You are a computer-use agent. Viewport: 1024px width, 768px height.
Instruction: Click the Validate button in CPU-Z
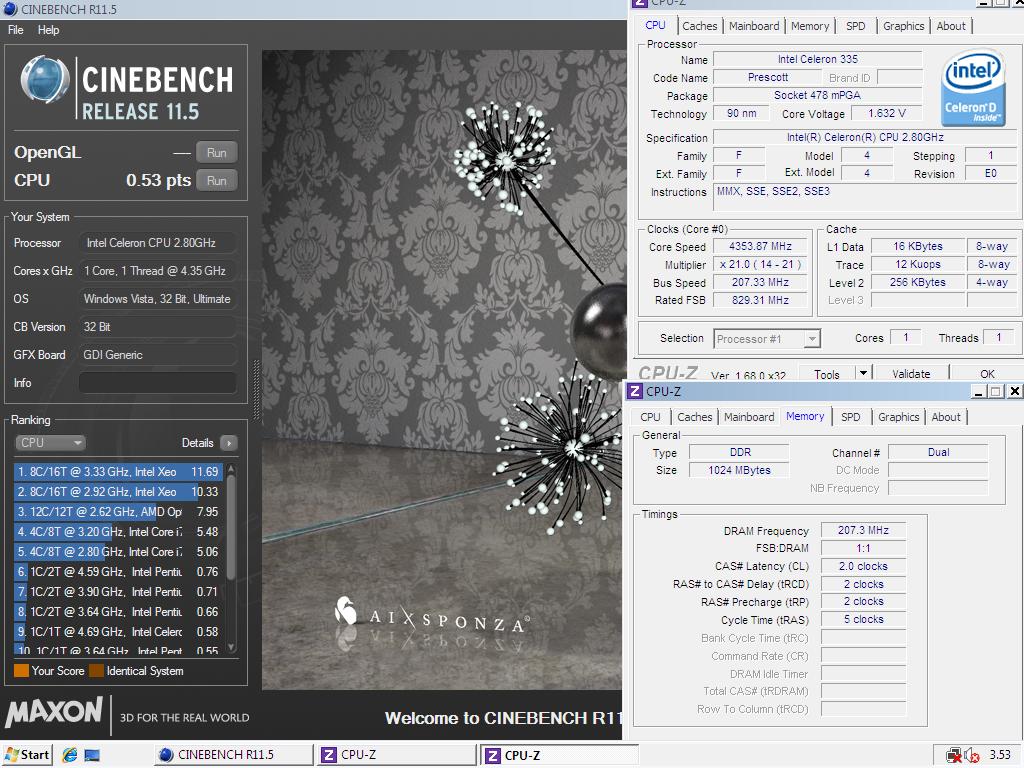(911, 374)
